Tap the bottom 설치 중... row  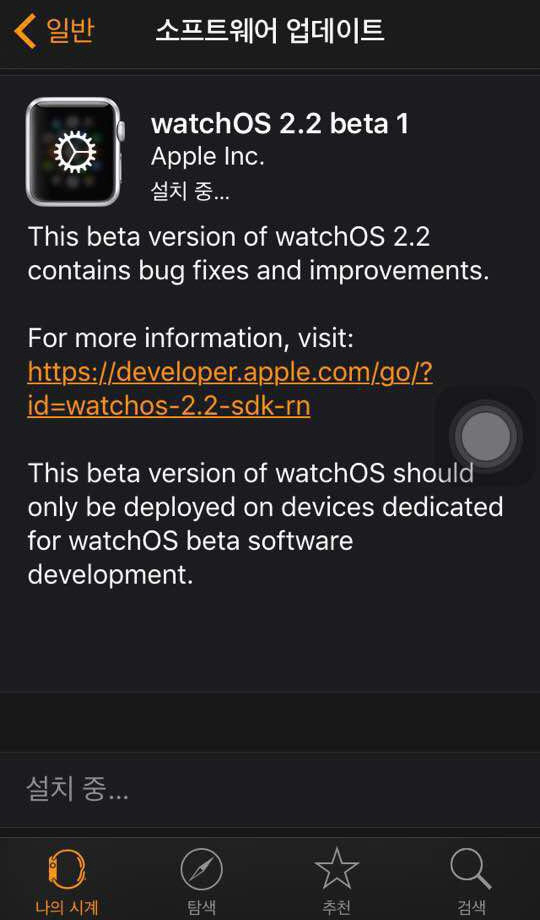tap(270, 790)
